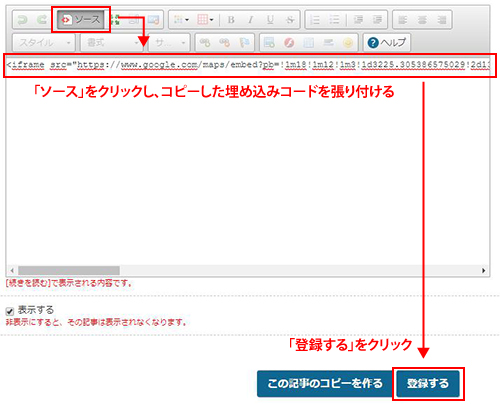Open the ヘルプ help button

[387, 43]
